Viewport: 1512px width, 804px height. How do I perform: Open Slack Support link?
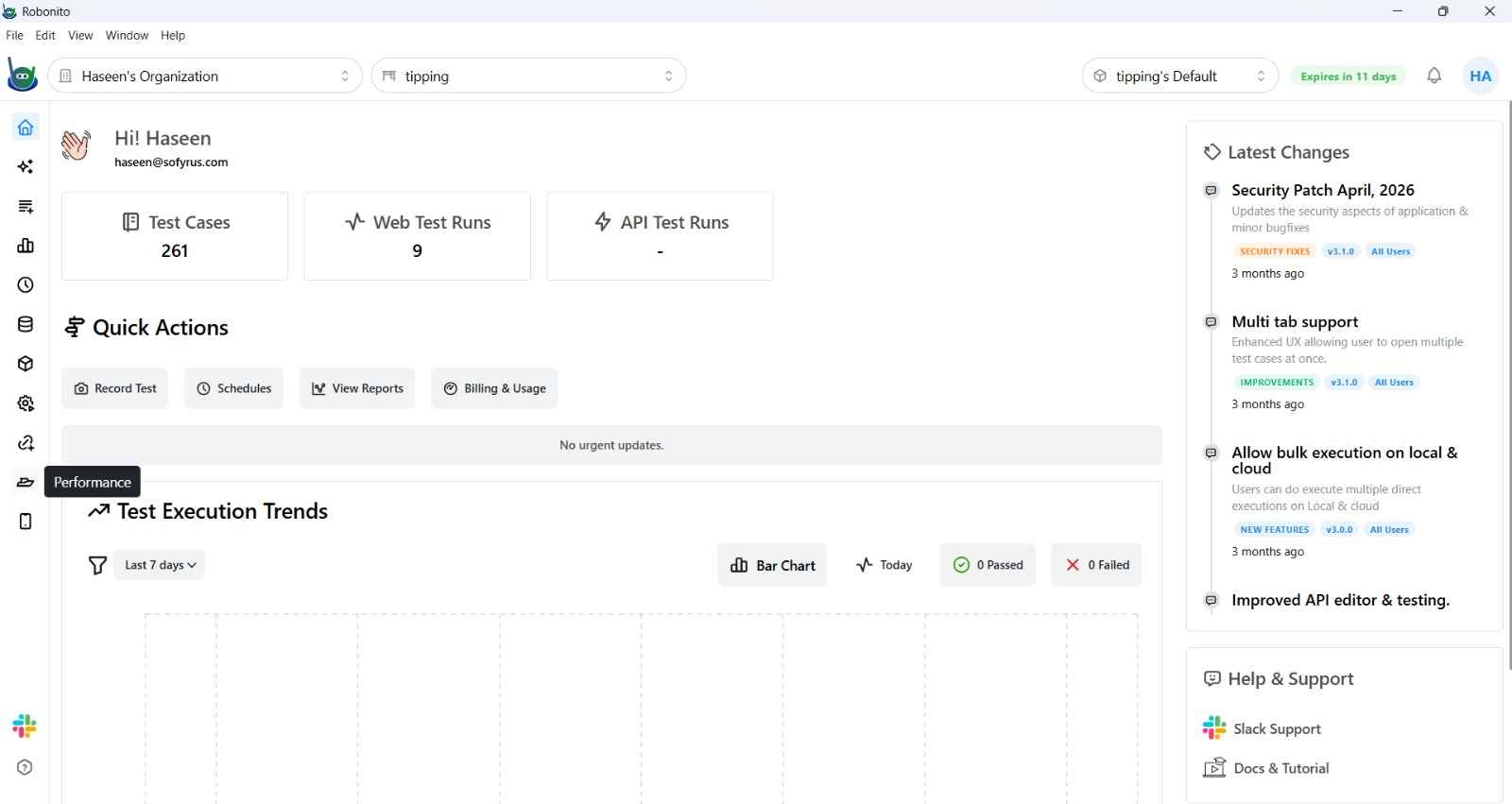1262,728
